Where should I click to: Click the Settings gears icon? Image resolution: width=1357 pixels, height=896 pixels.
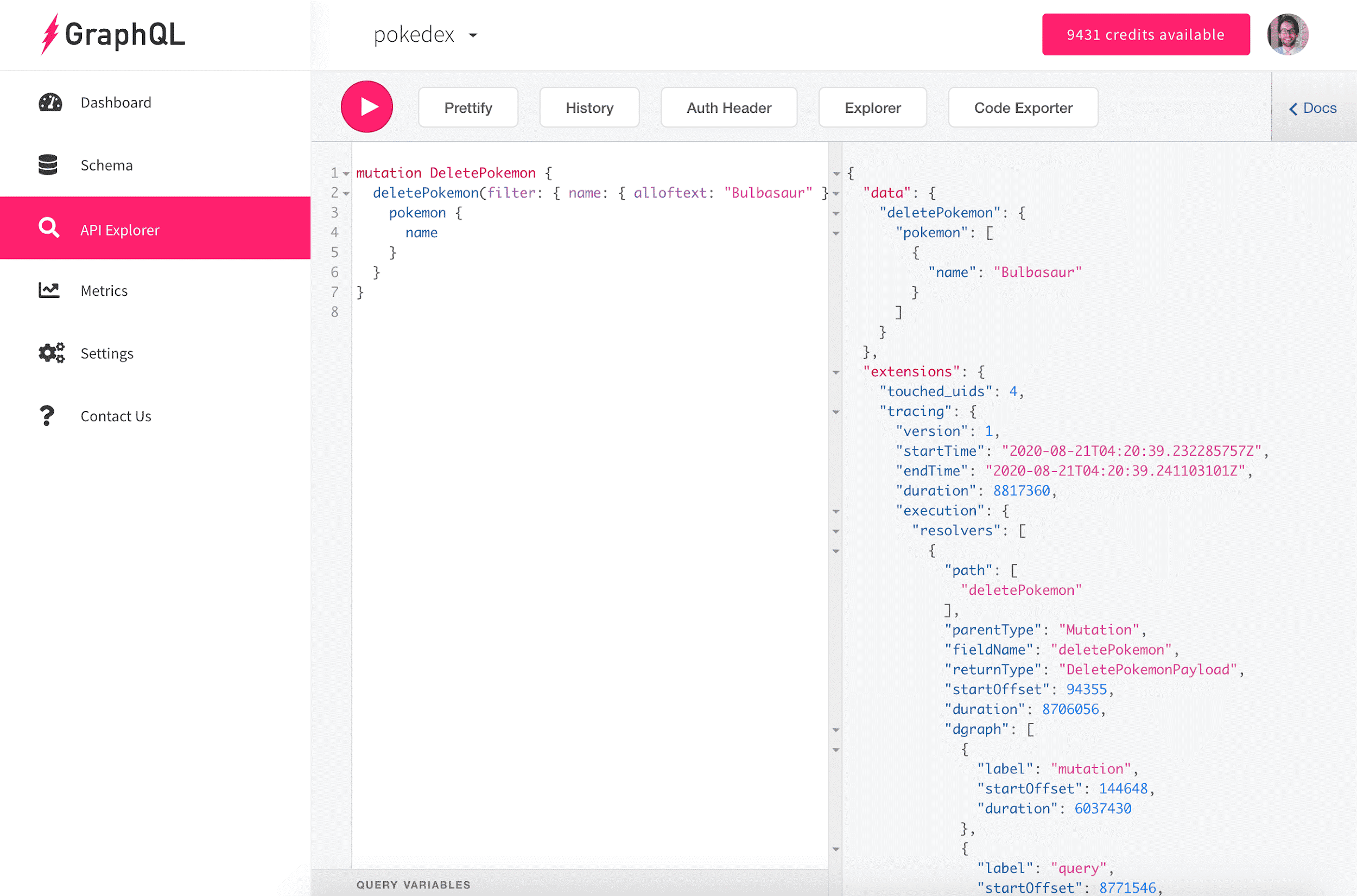[x=52, y=353]
